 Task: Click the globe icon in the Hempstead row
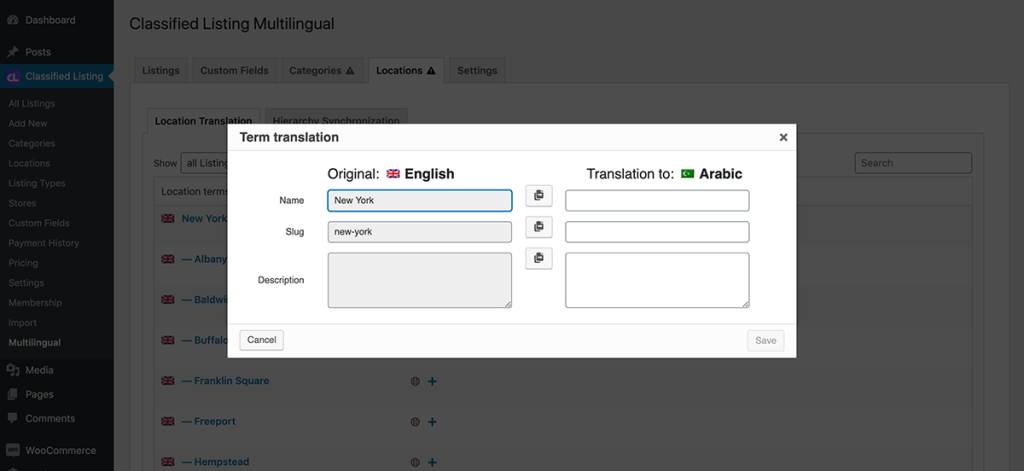point(415,463)
